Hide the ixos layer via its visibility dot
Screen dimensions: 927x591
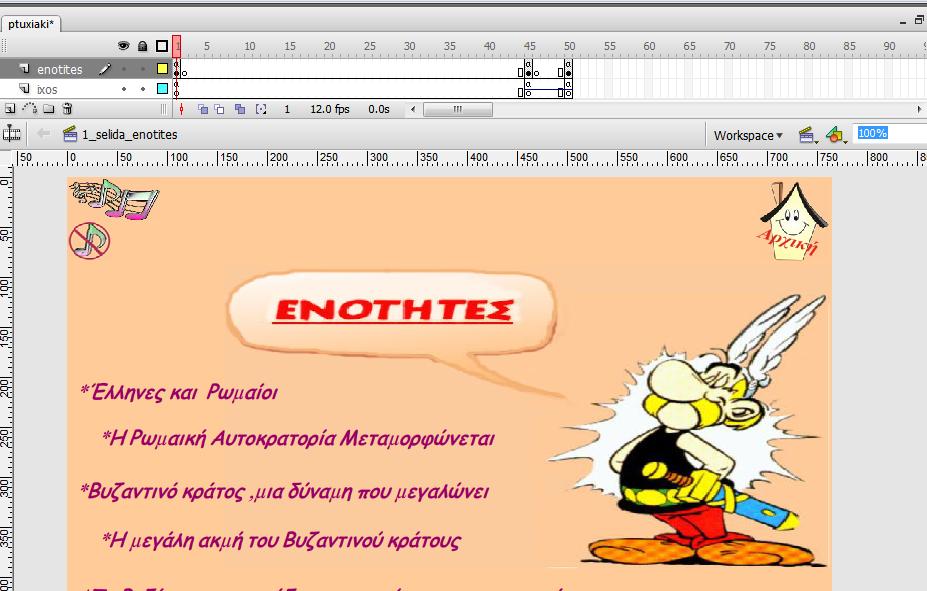click(124, 89)
